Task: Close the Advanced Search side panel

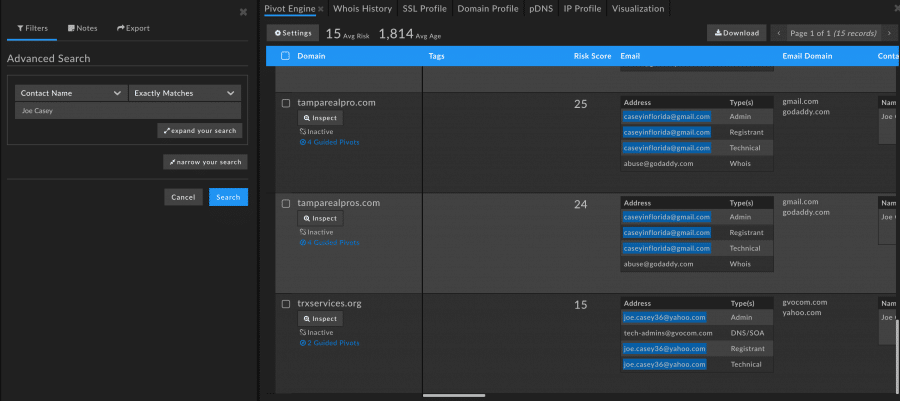Action: pyautogui.click(x=243, y=11)
